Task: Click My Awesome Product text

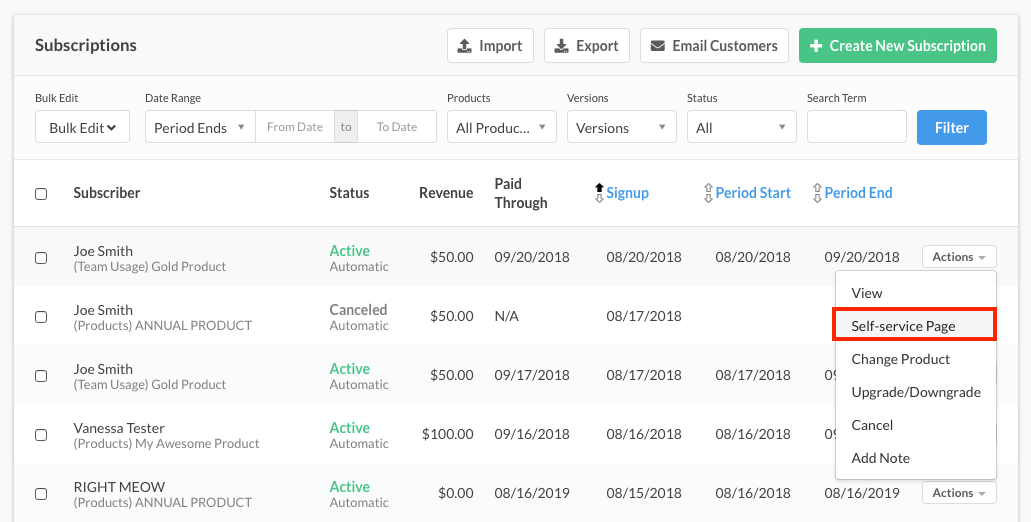Action: pyautogui.click(x=197, y=444)
